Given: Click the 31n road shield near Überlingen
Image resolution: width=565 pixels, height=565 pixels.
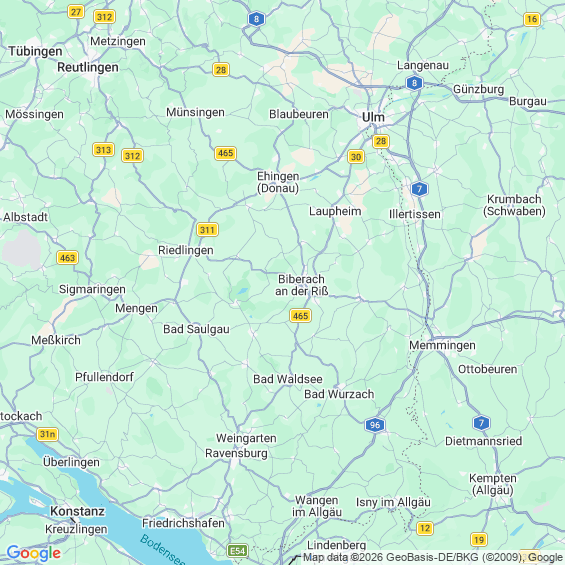Looking at the screenshot, I should pos(48,434).
